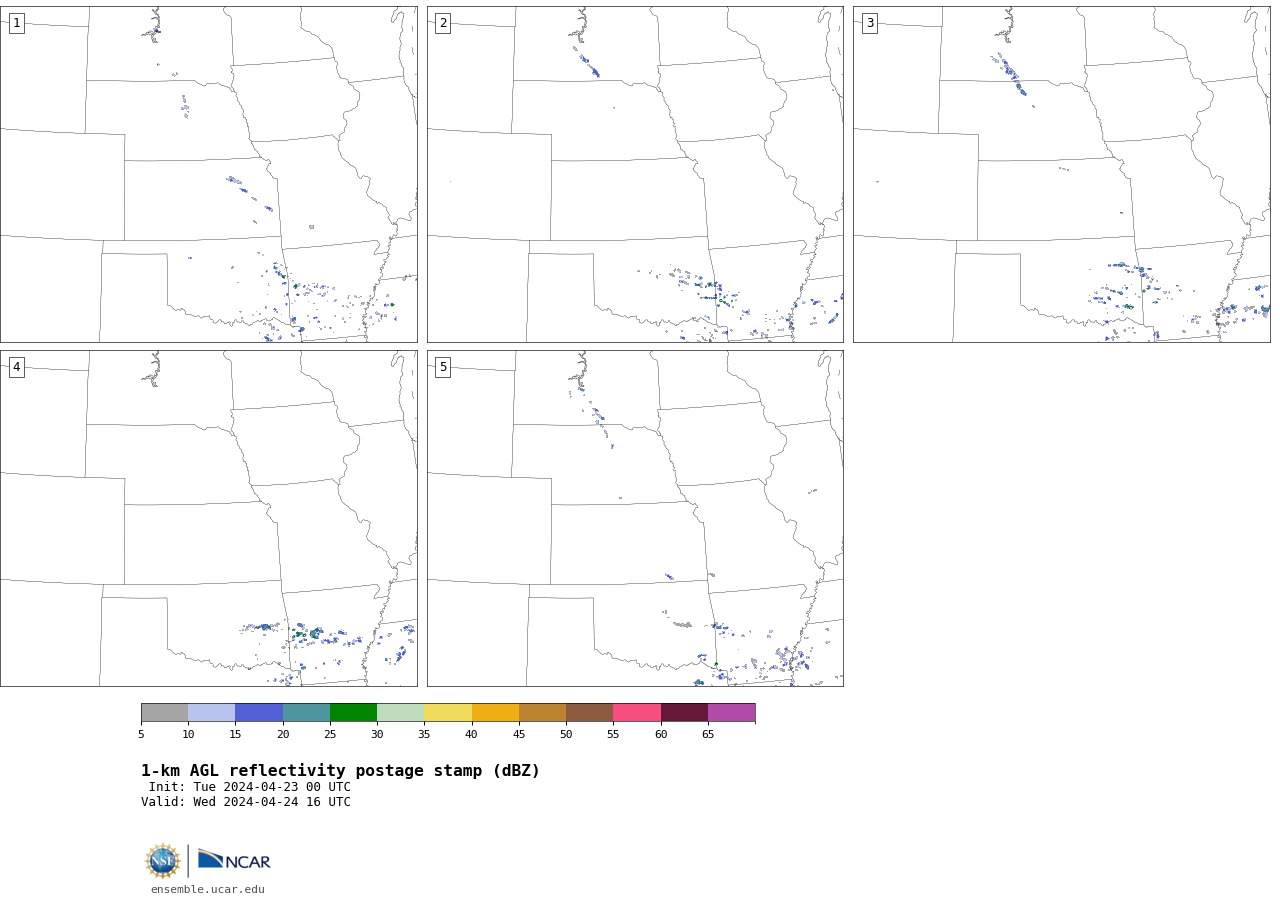Viewport: 1280px width, 901px height.
Task: Click the gray 5-10 dBZ color swatch
Action: point(164,713)
